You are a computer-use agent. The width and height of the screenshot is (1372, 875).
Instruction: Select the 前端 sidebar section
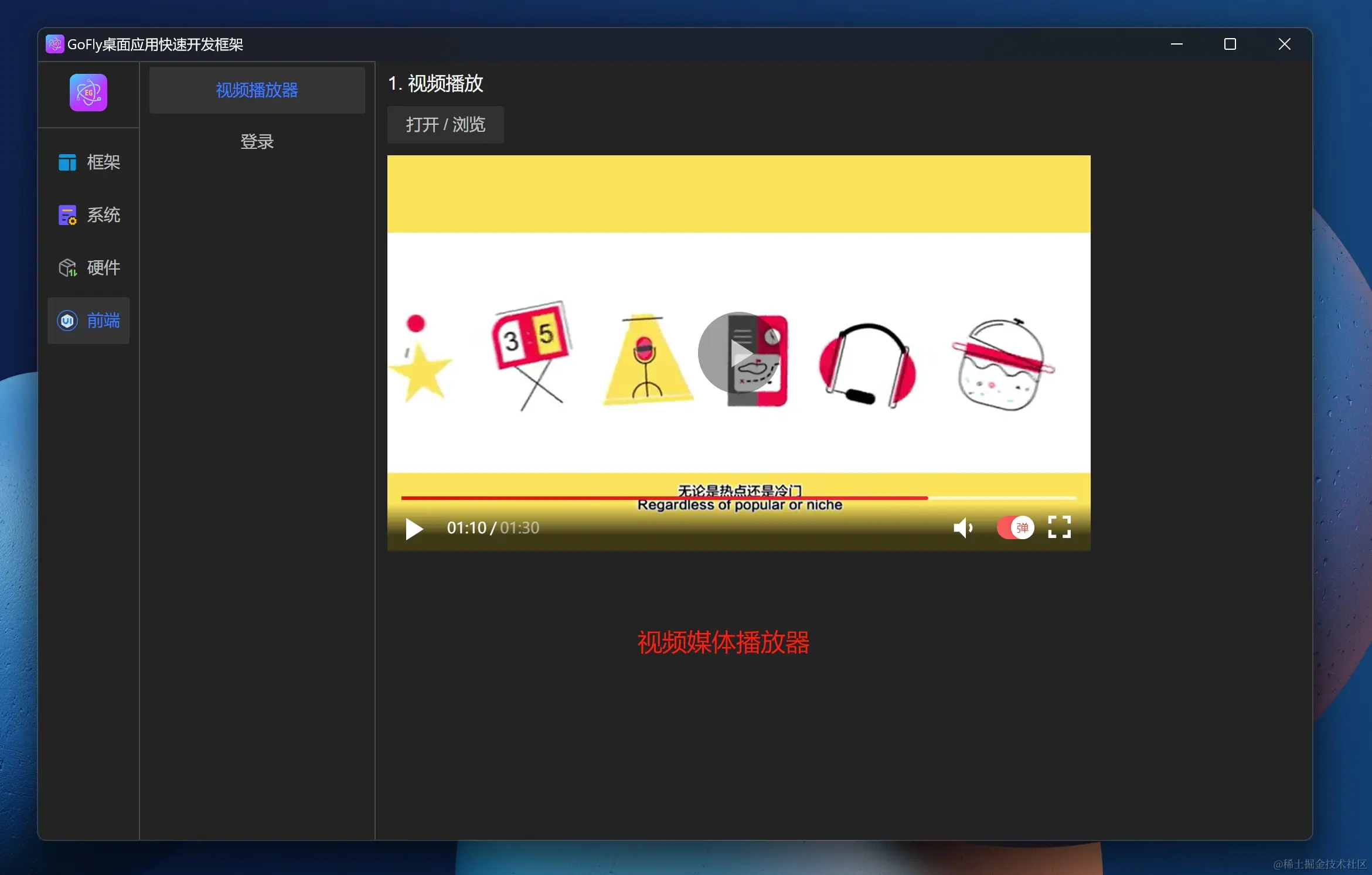(x=89, y=321)
